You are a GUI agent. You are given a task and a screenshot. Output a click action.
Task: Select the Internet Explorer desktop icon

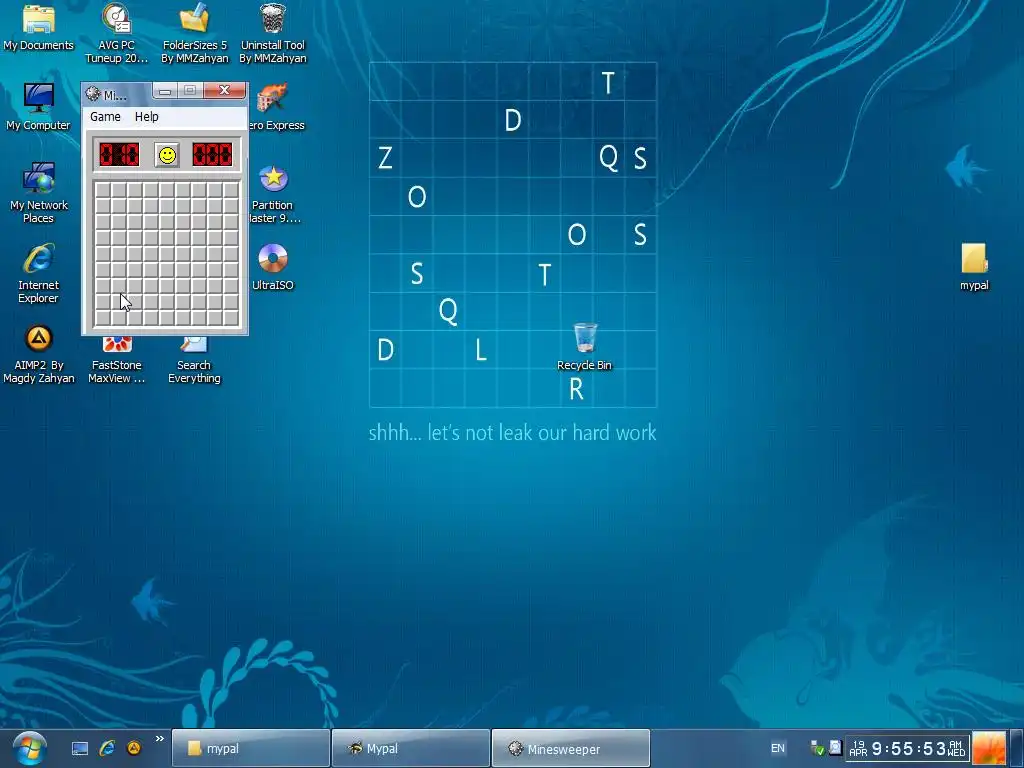pos(39,273)
